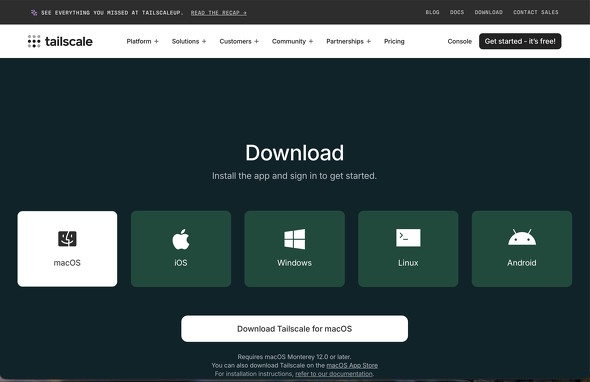This screenshot has width=590, height=382.
Task: Click the Linux terminal icon
Action: click(x=408, y=237)
